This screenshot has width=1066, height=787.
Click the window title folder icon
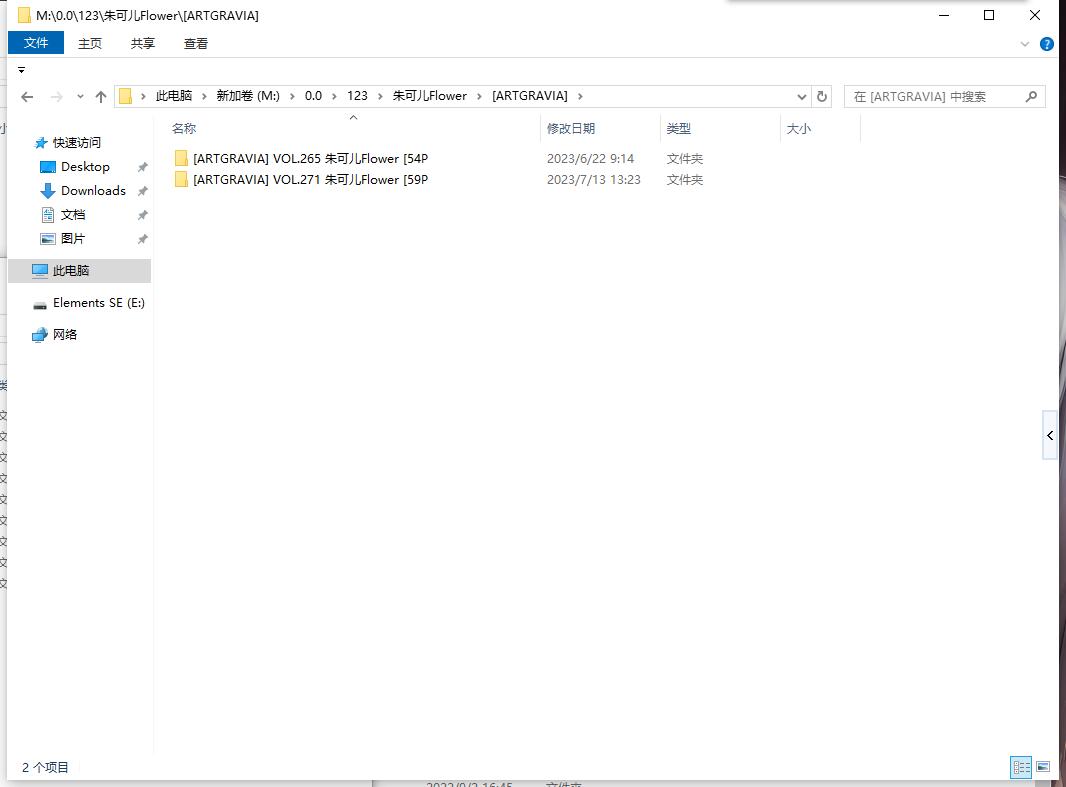point(24,15)
